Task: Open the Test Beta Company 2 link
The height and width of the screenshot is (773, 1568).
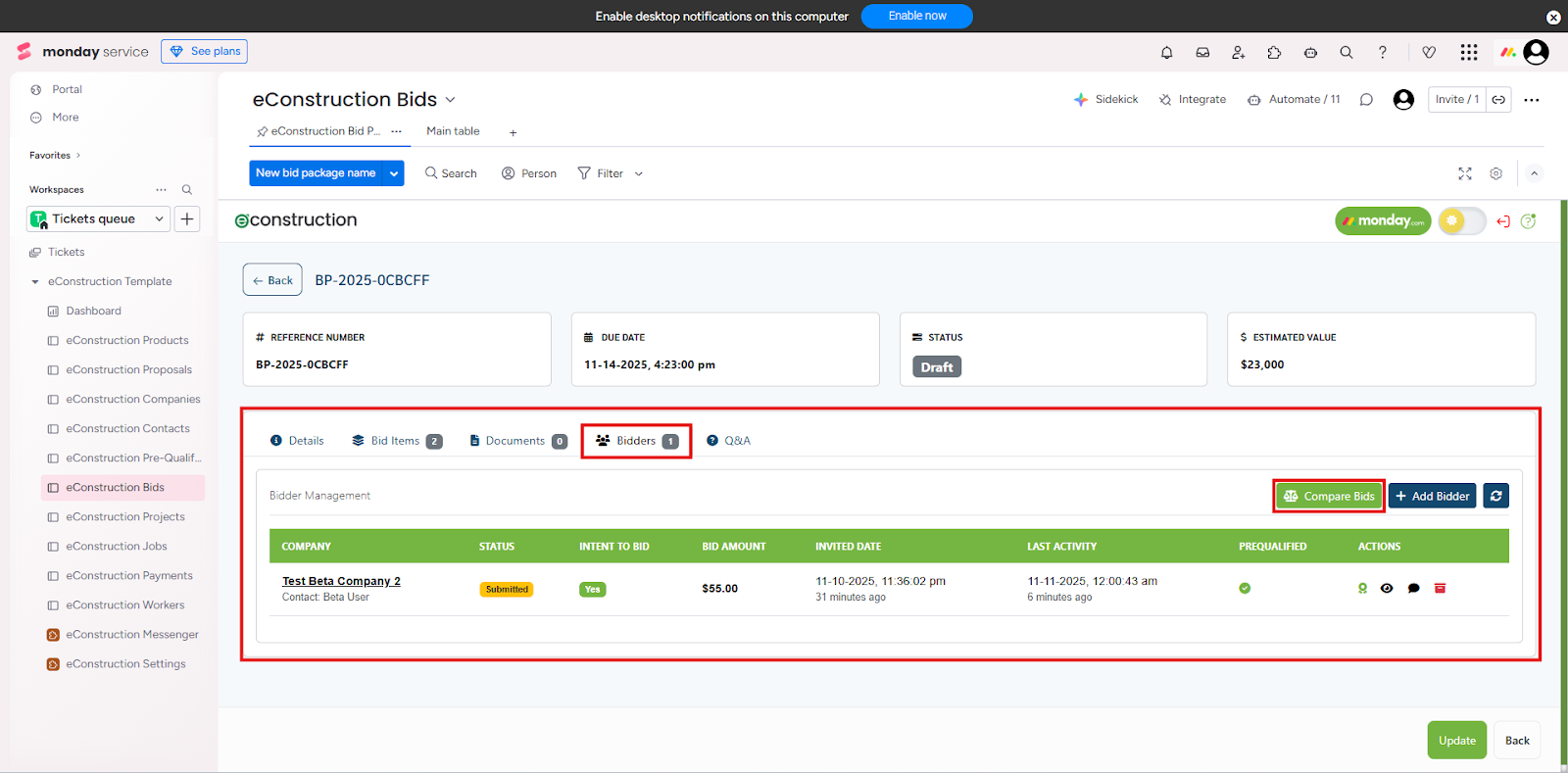Action: 341,581
